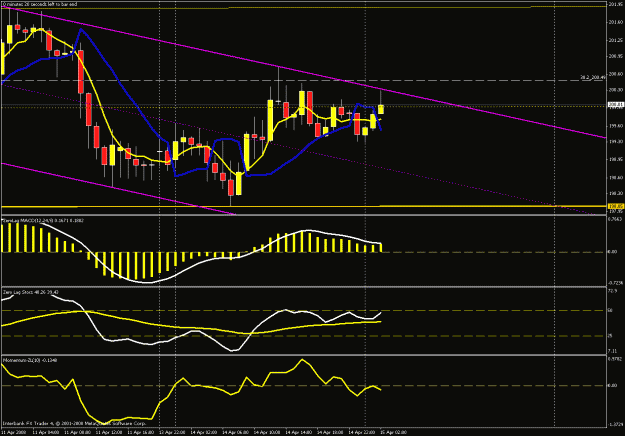The image size is (625, 436).
Task: Select the yellow line in stochastic pane
Action: pos(191,328)
